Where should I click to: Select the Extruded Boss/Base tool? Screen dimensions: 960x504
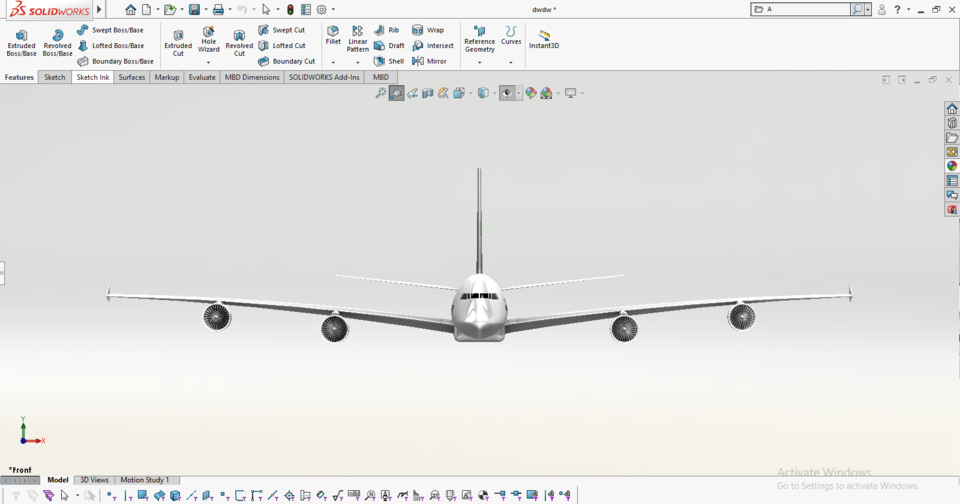coord(21,43)
